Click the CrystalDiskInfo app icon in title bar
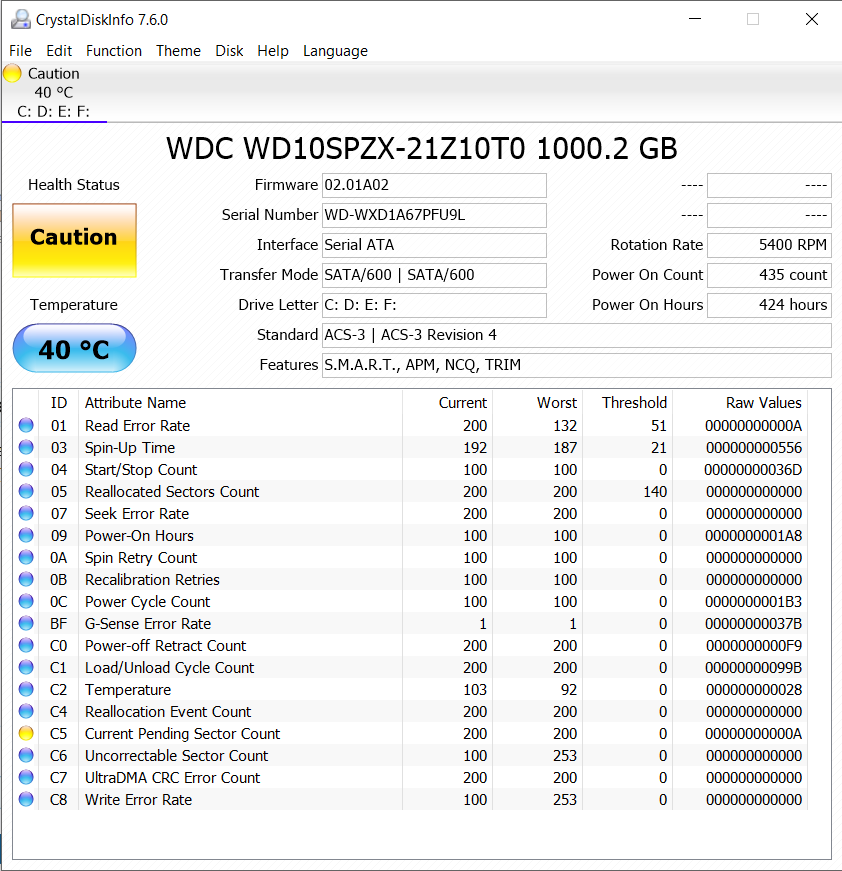Screen dimensions: 842x871 [x=18, y=19]
